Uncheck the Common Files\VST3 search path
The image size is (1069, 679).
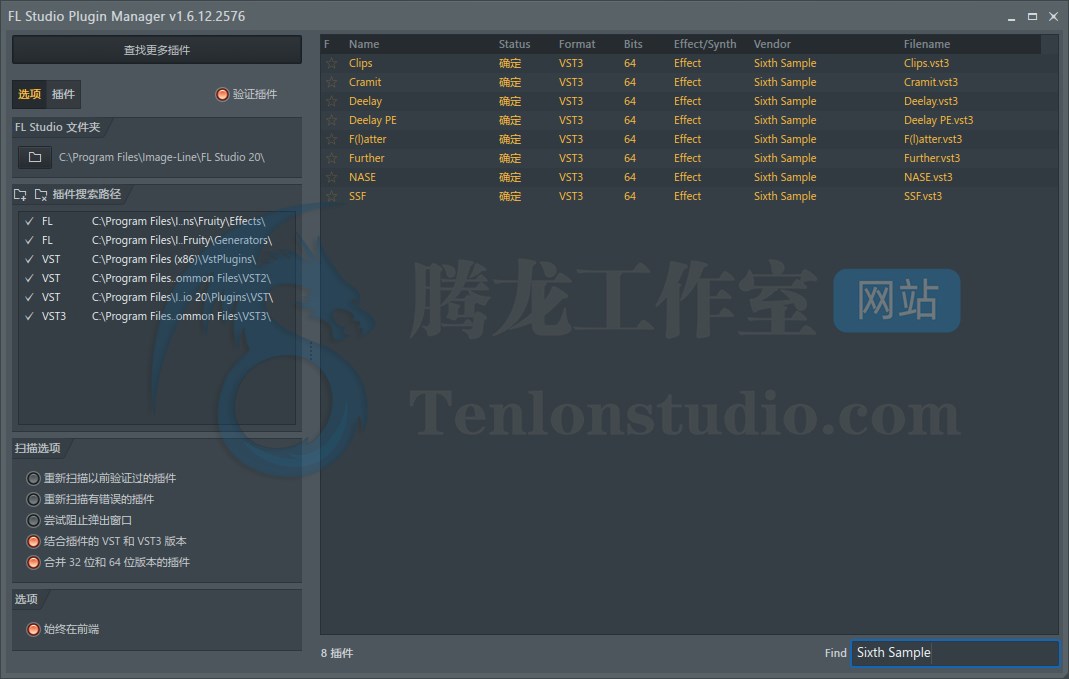29,317
